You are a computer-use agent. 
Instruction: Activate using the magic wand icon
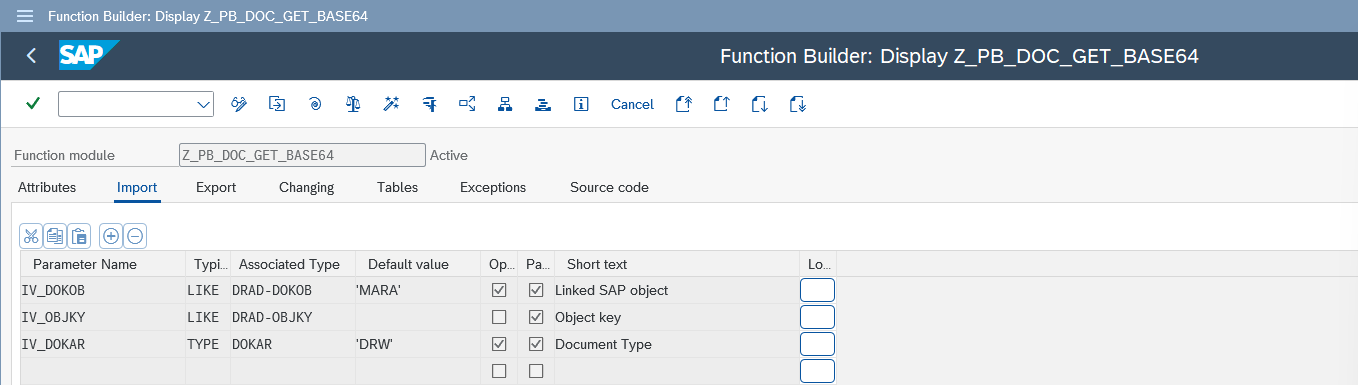tap(391, 104)
